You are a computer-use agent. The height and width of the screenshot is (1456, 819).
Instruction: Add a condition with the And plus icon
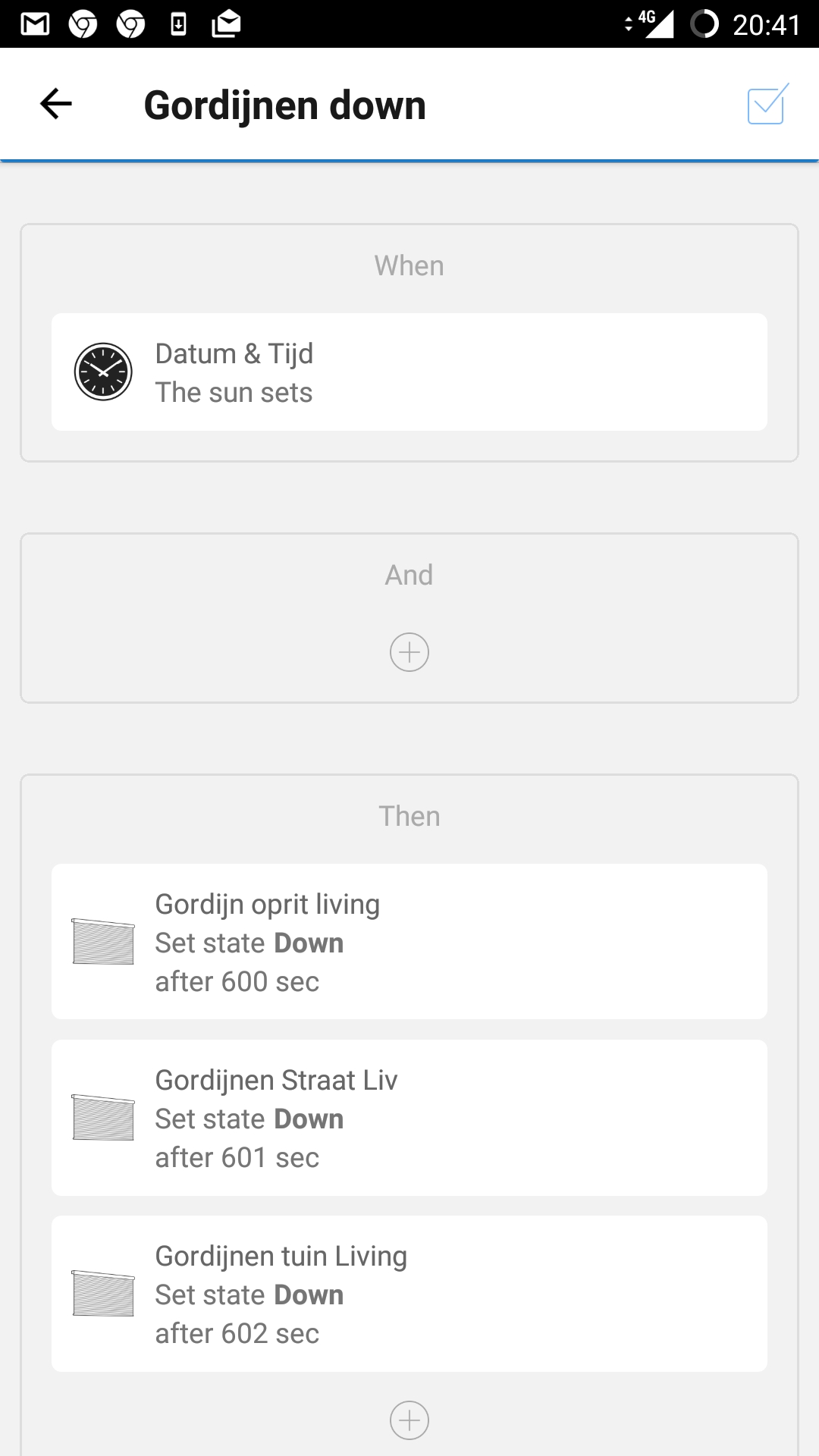409,652
